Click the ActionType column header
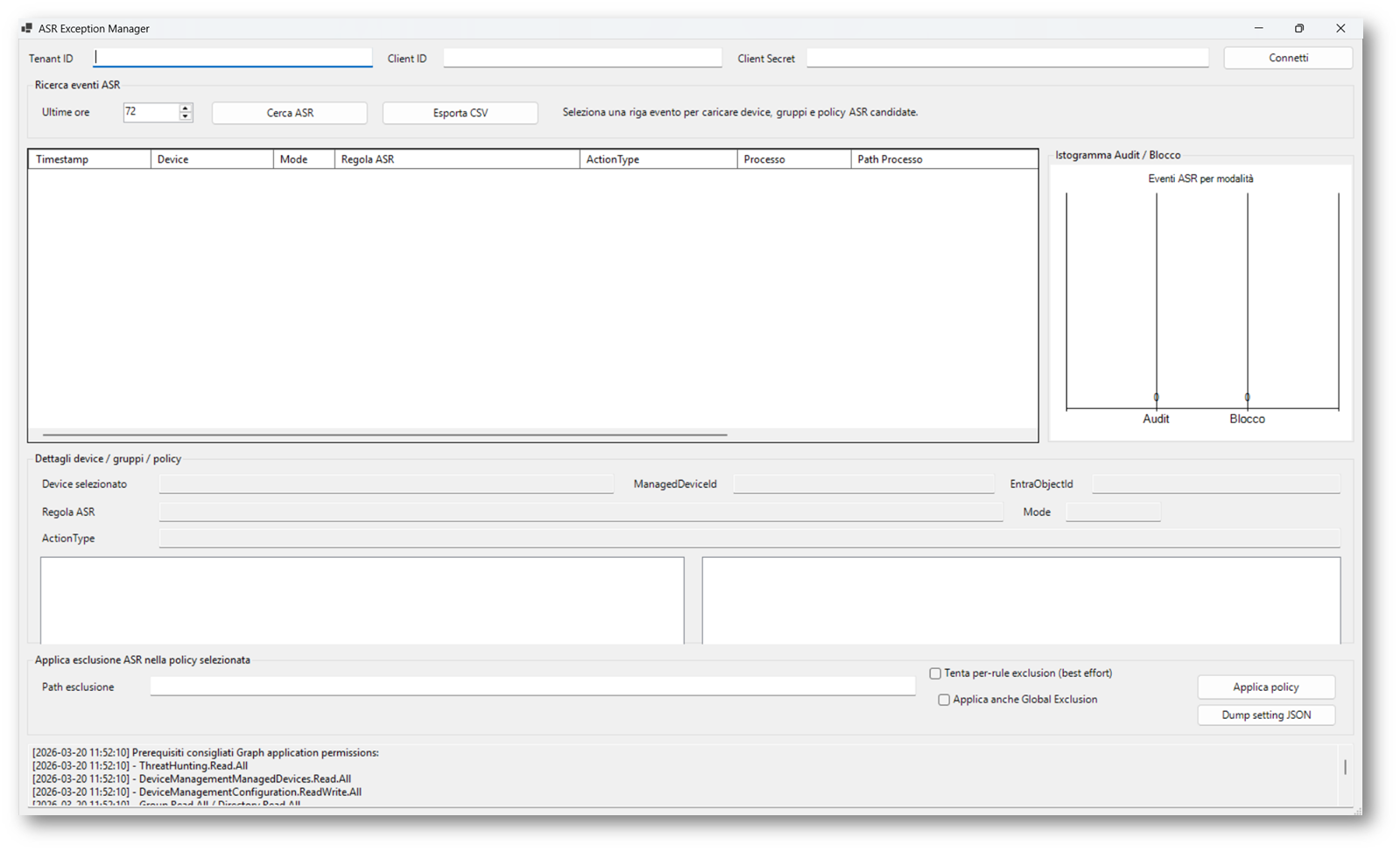The height and width of the screenshot is (852, 1400). pyautogui.click(x=658, y=159)
